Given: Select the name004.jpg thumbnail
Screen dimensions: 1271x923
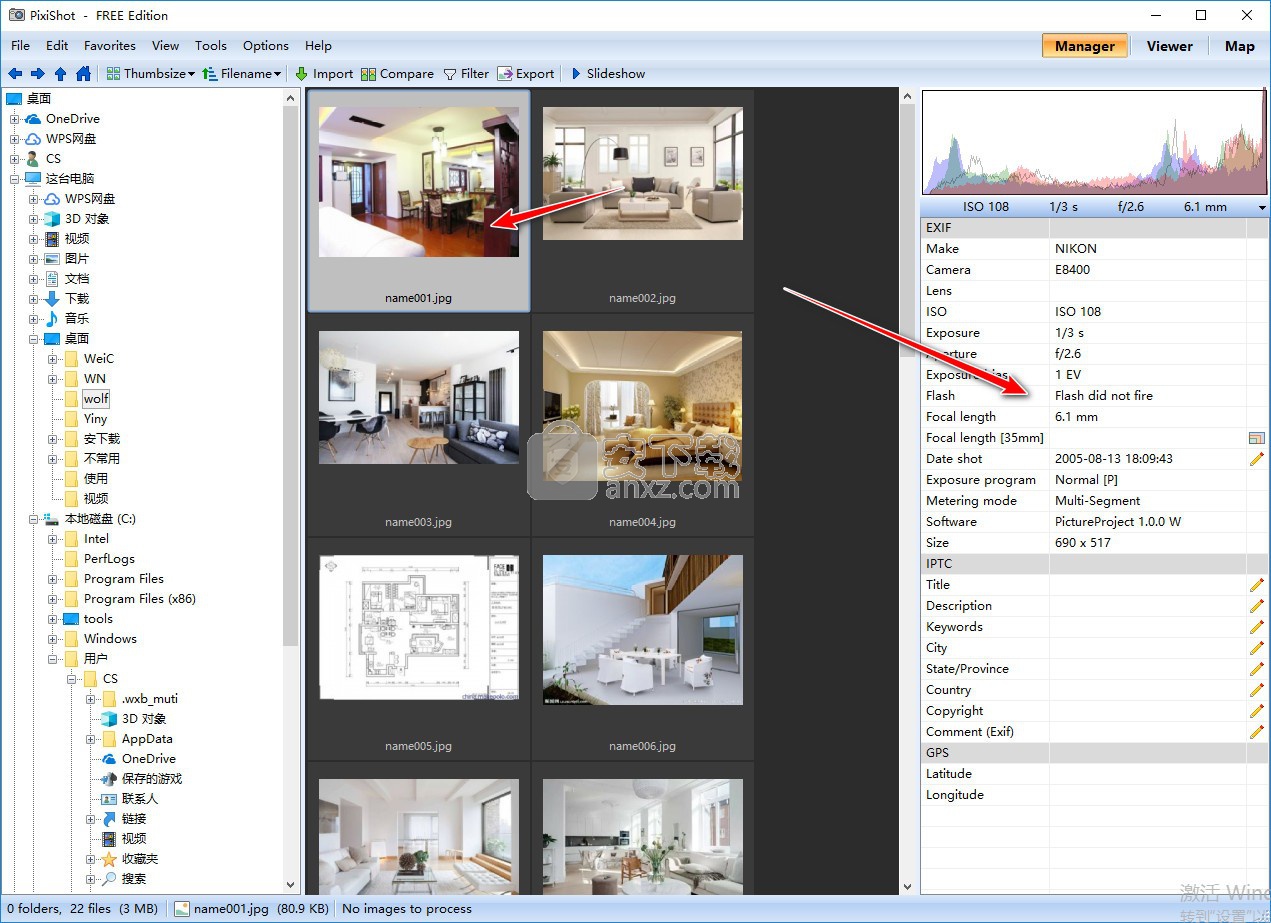Looking at the screenshot, I should coord(643,425).
